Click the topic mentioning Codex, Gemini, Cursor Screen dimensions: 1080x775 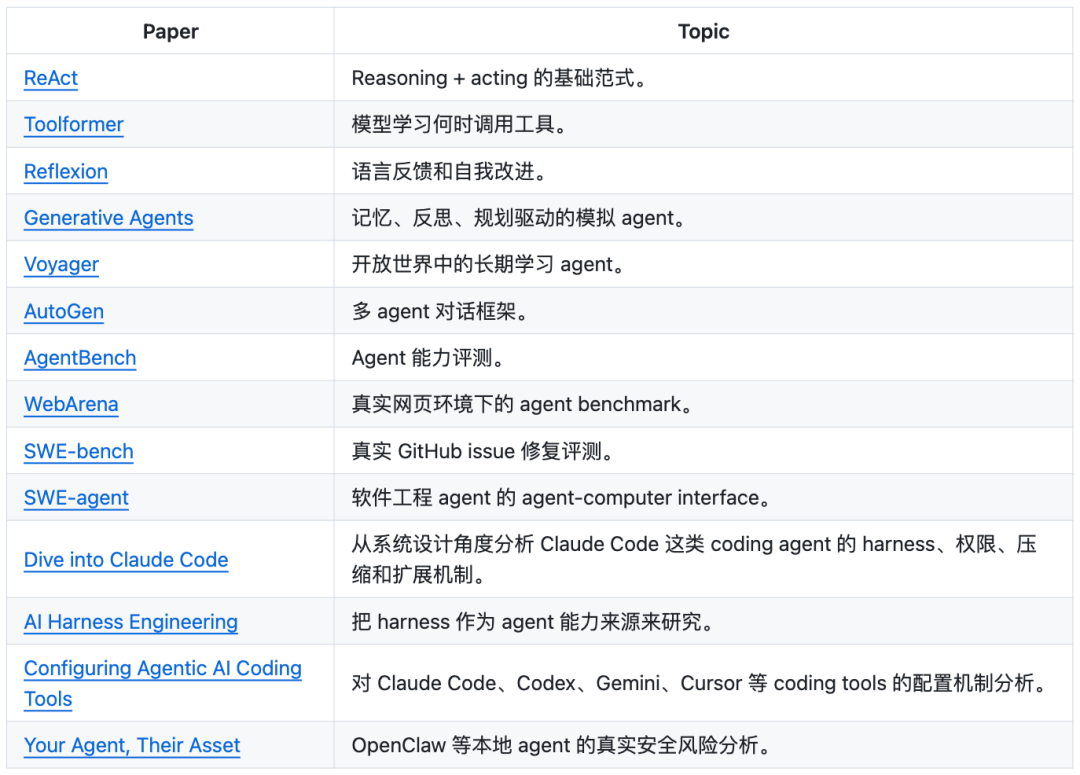tap(700, 683)
